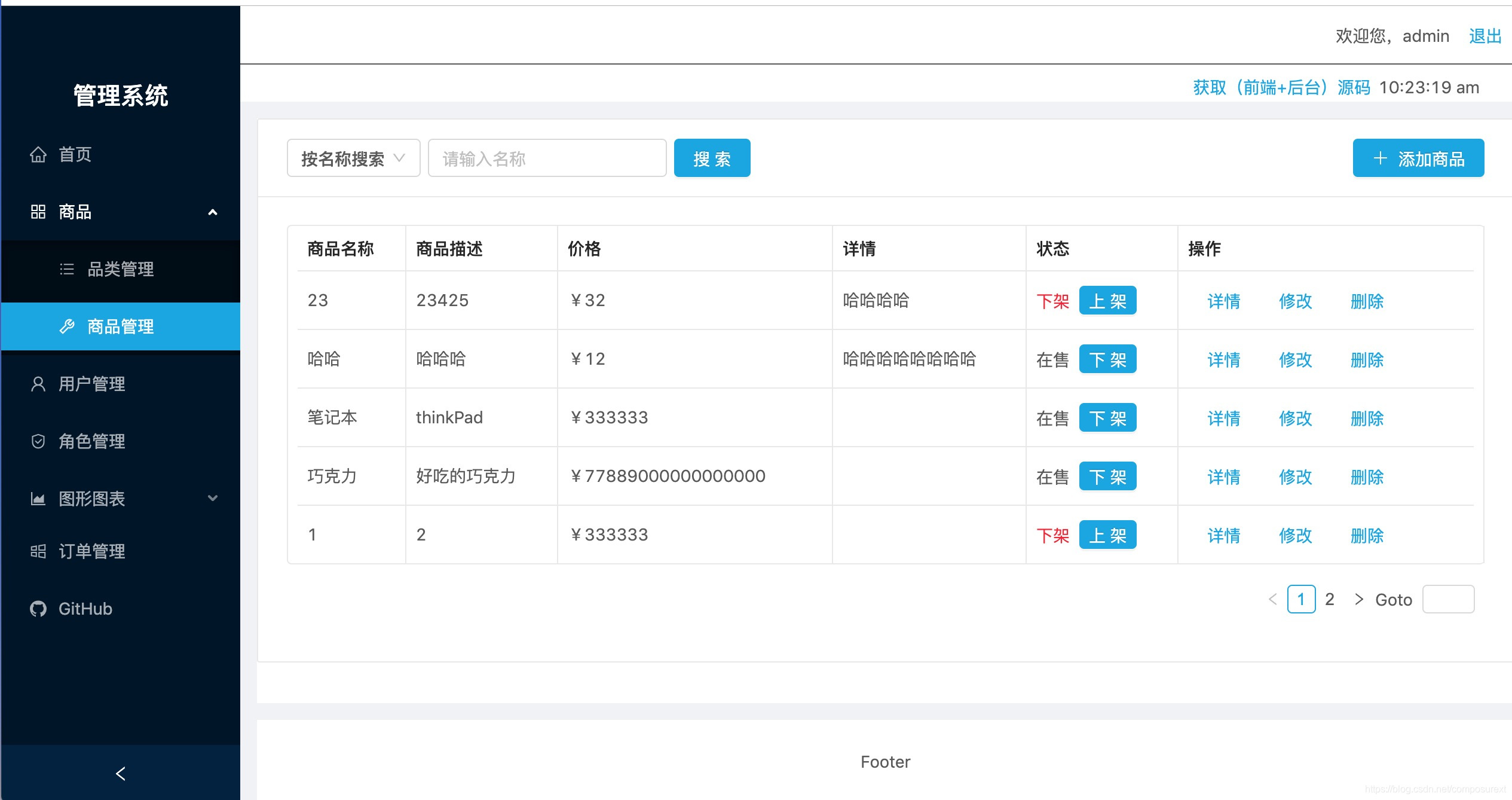Click the list icon beside 品类管理
The height and width of the screenshot is (800, 1512).
(67, 269)
